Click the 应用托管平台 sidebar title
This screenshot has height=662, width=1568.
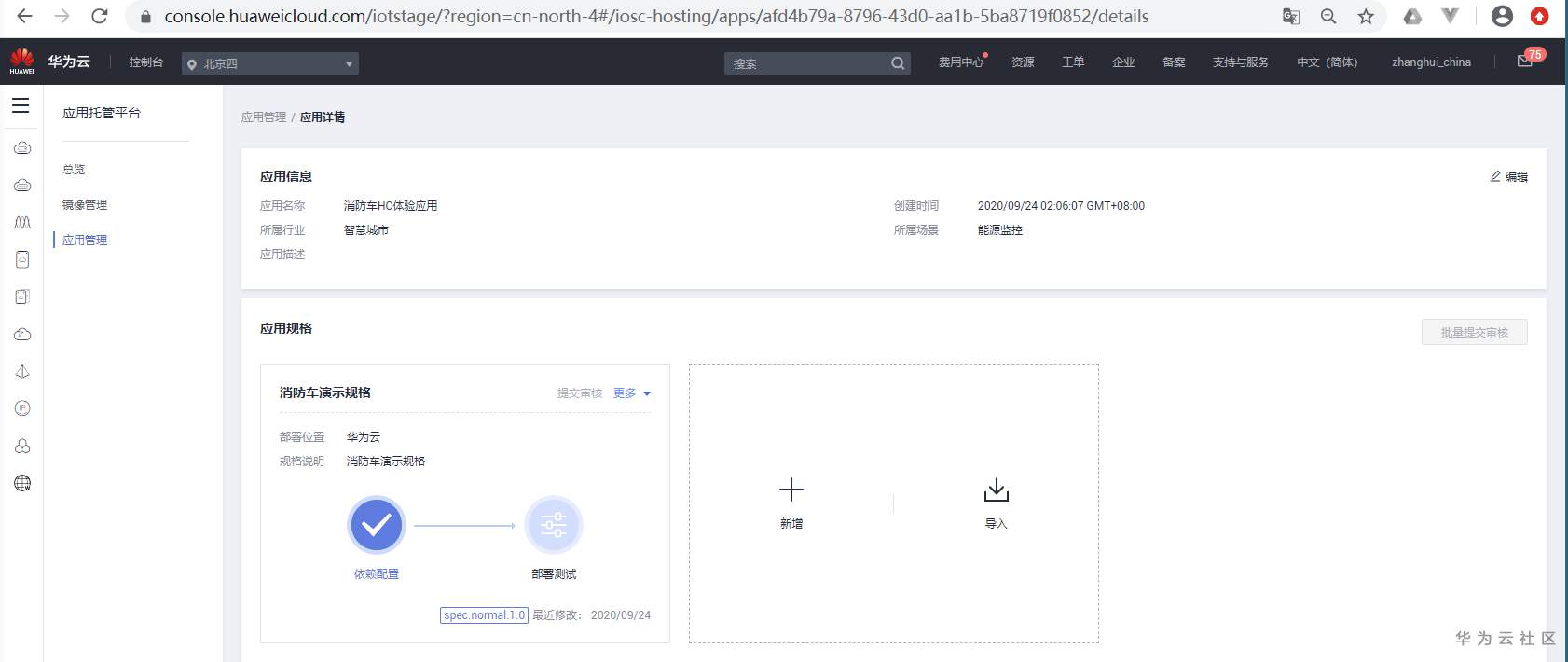point(102,113)
